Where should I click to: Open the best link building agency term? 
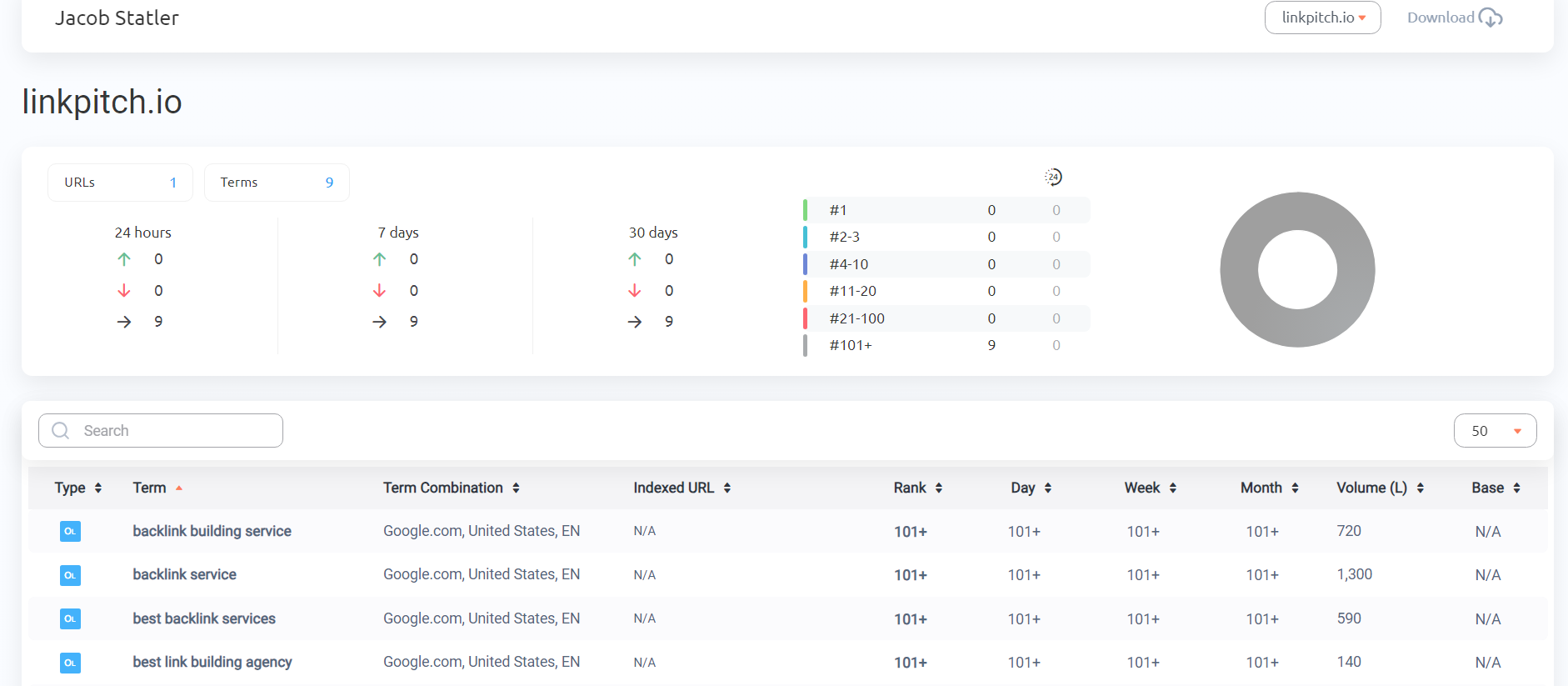(x=212, y=662)
